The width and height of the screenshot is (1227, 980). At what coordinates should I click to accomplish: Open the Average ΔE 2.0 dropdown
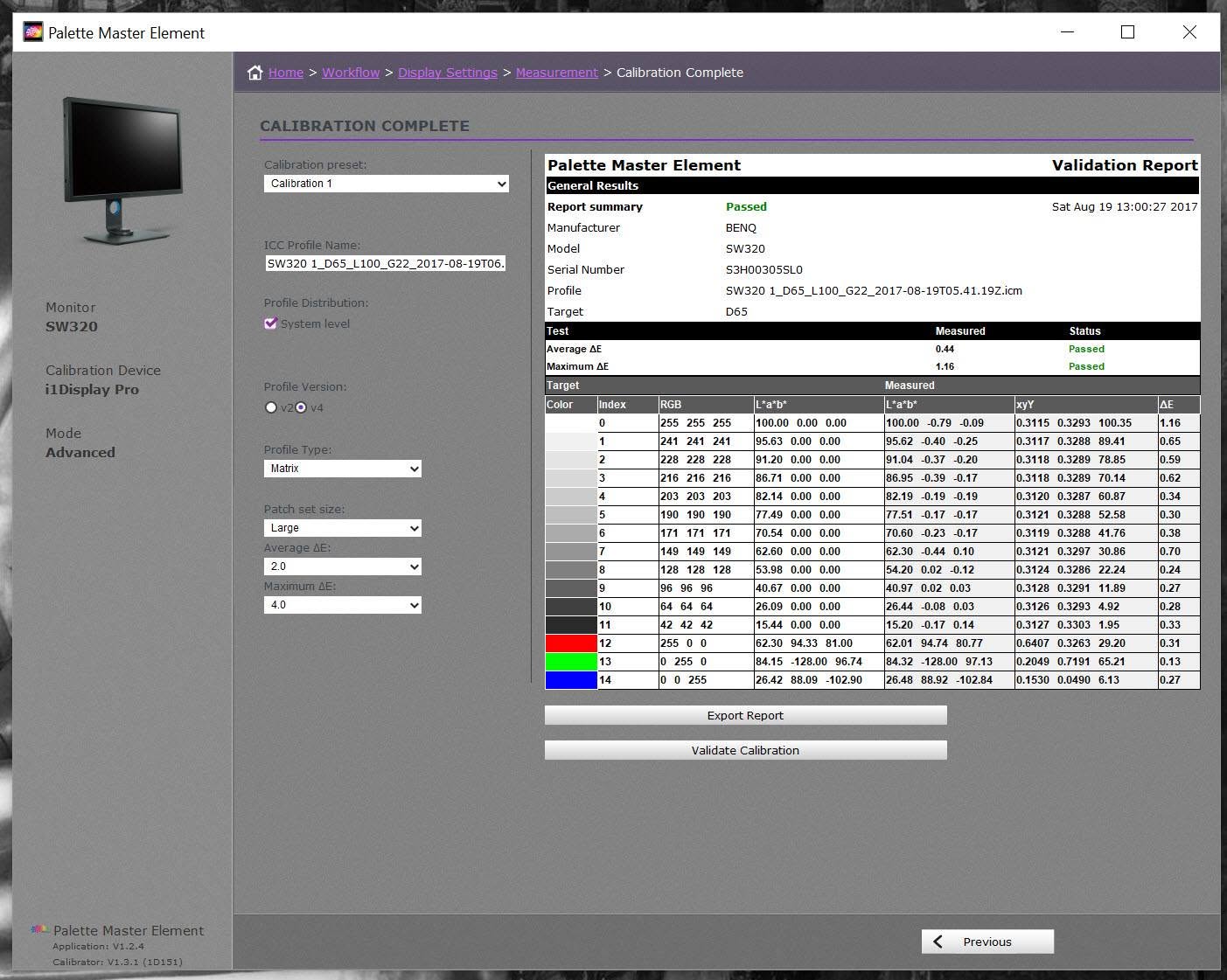(343, 566)
